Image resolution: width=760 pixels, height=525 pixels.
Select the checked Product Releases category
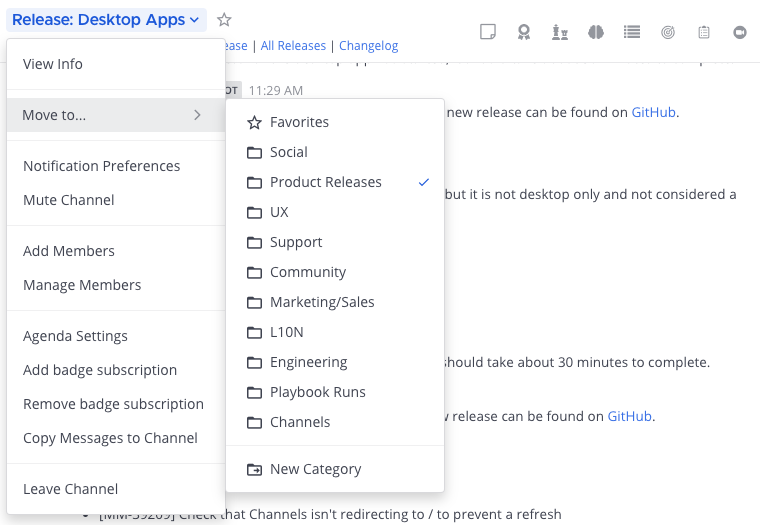(x=326, y=182)
